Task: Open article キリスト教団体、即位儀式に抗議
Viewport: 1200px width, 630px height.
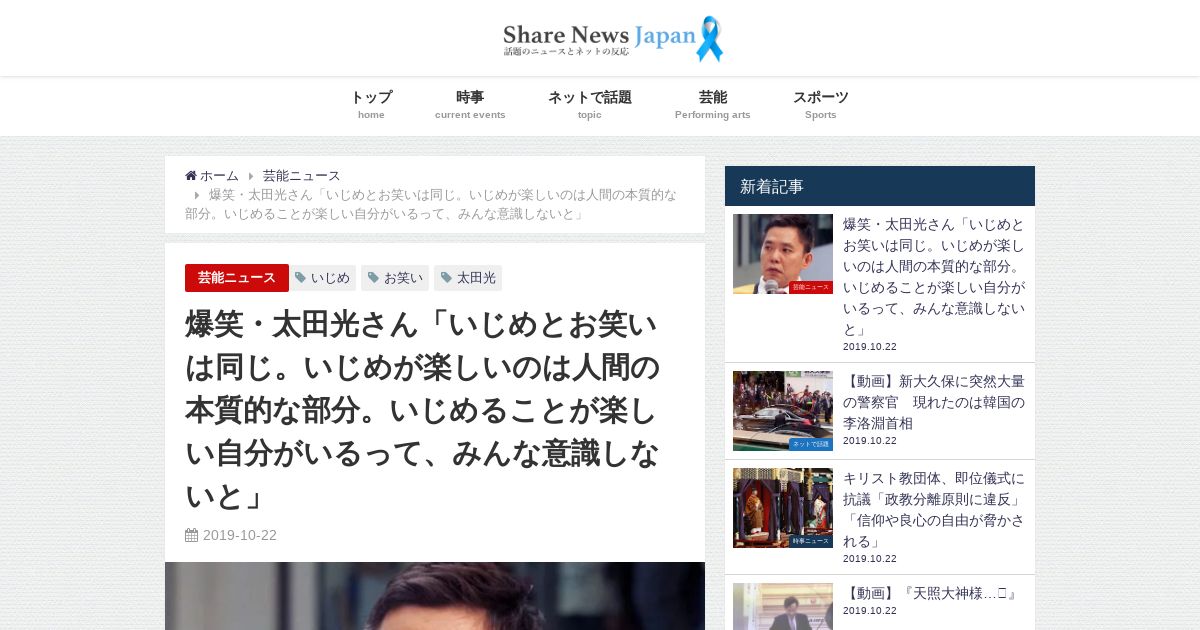Action: point(934,510)
